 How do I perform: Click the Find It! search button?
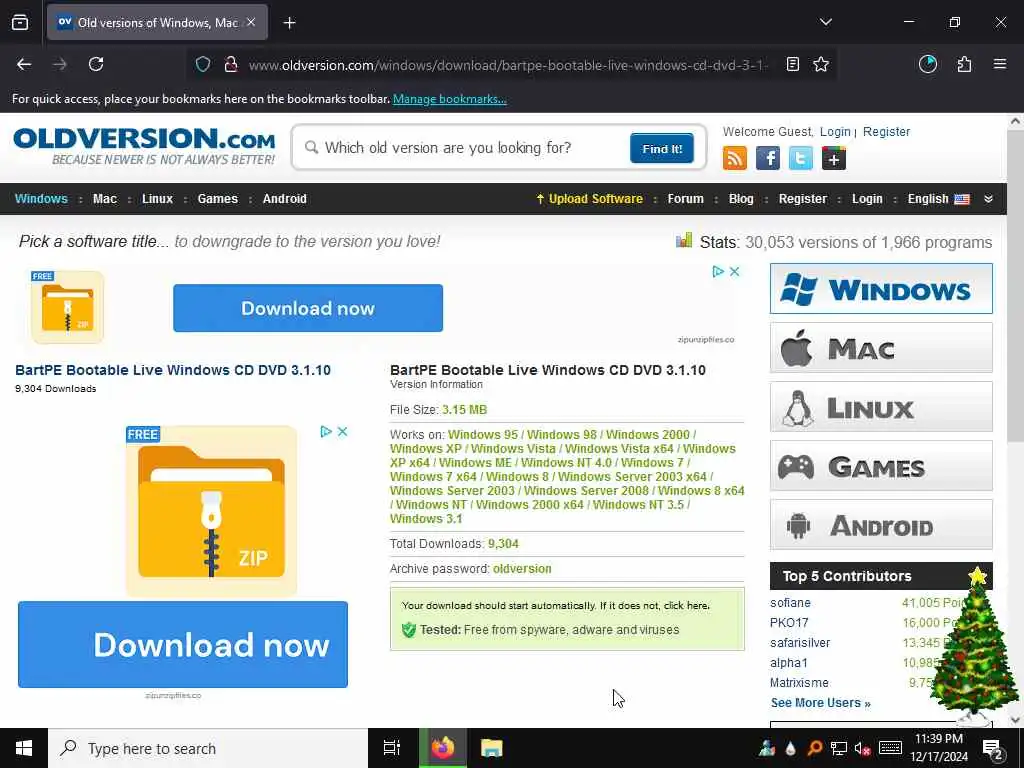point(662,148)
